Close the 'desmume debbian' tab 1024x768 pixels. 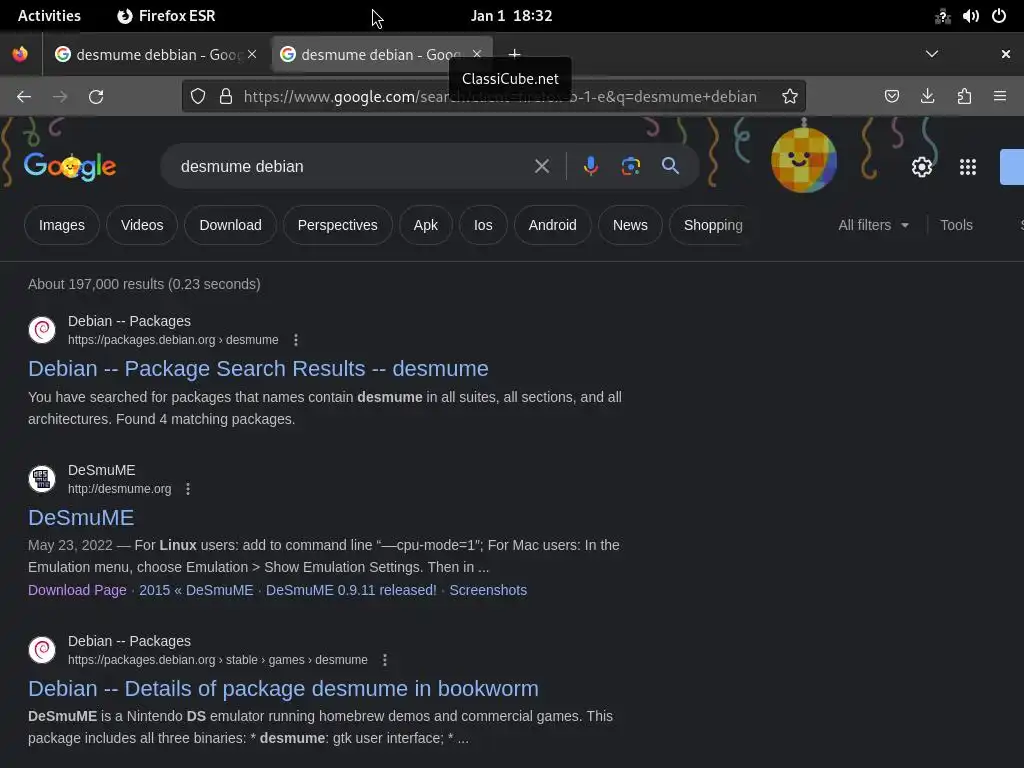click(x=252, y=54)
